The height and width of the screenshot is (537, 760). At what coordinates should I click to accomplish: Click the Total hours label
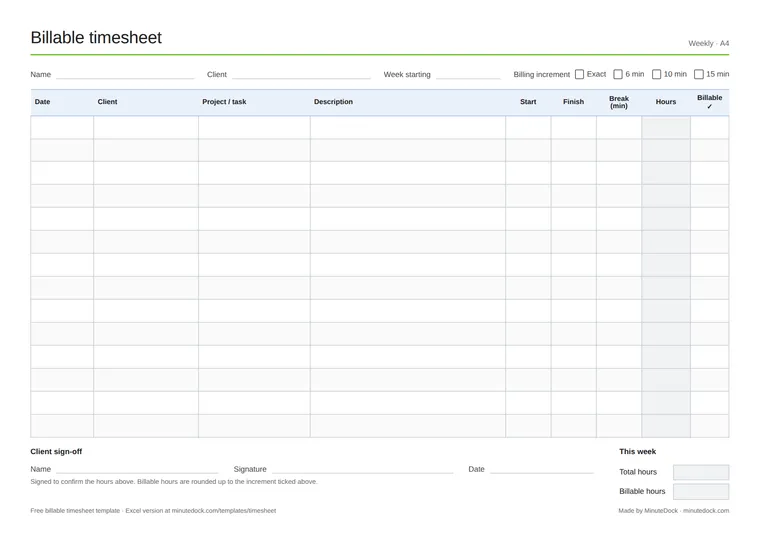[638, 472]
